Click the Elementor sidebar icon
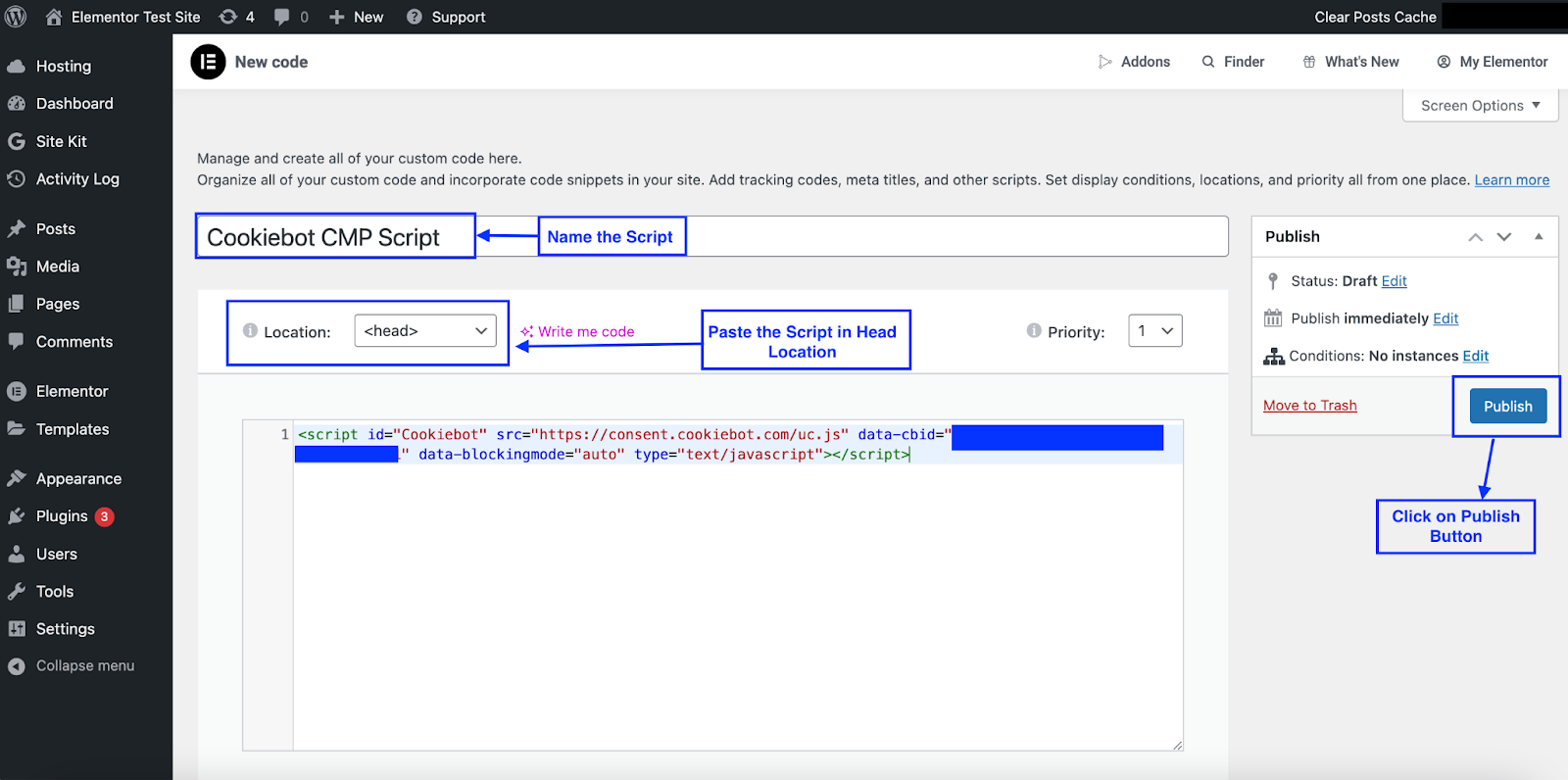1568x780 pixels. click(17, 392)
